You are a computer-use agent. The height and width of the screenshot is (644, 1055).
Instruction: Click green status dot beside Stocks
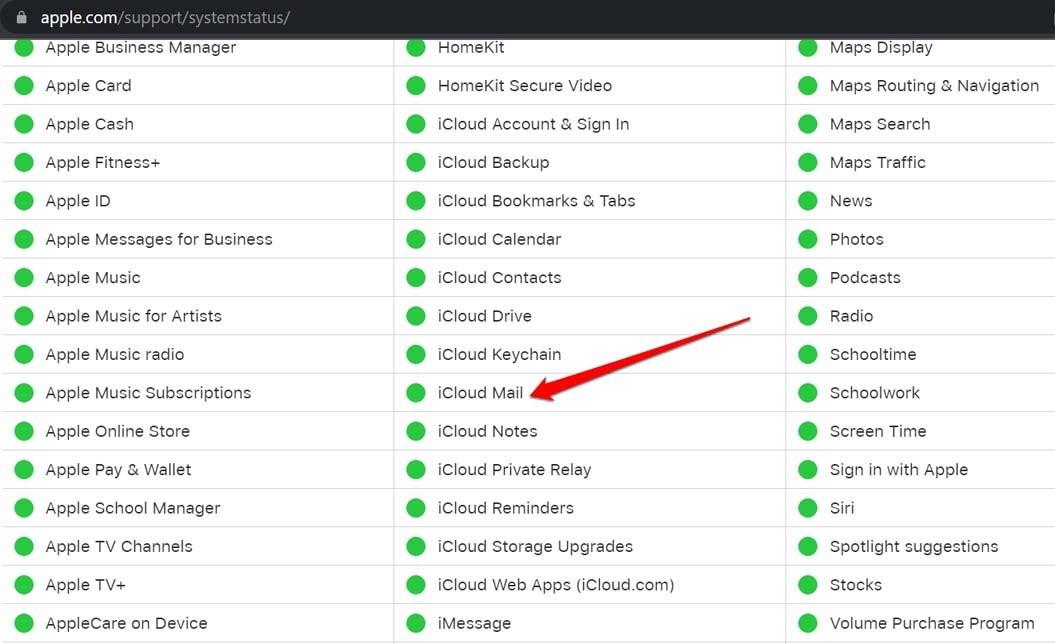807,585
